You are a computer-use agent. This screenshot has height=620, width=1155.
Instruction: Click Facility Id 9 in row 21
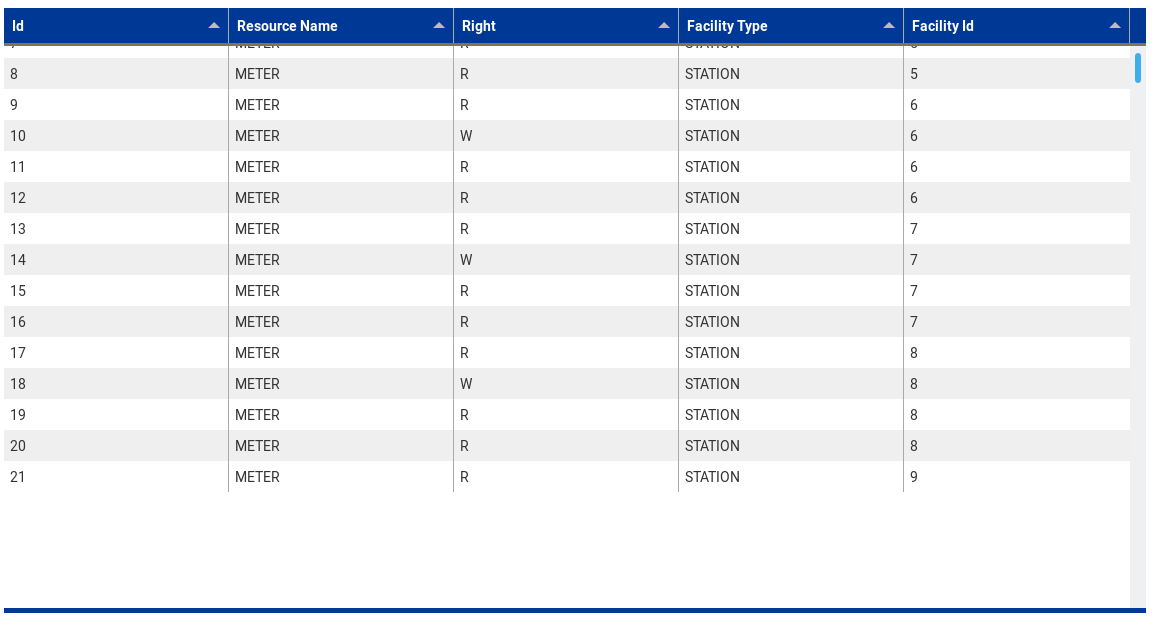[914, 476]
